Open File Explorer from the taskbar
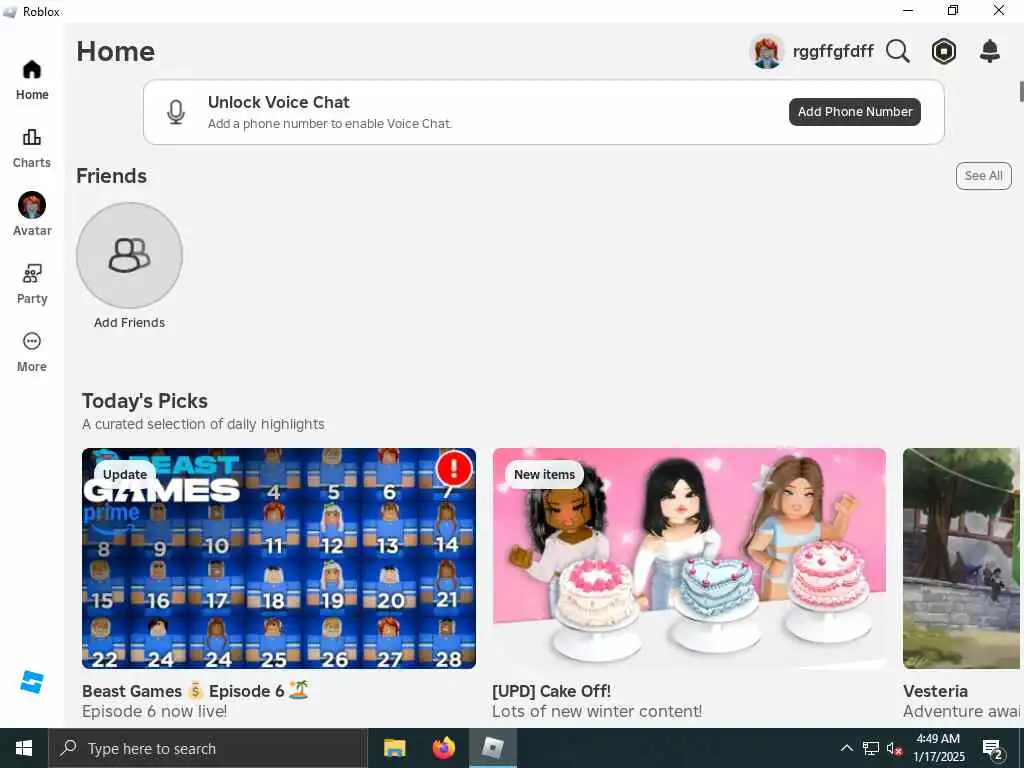 click(394, 748)
